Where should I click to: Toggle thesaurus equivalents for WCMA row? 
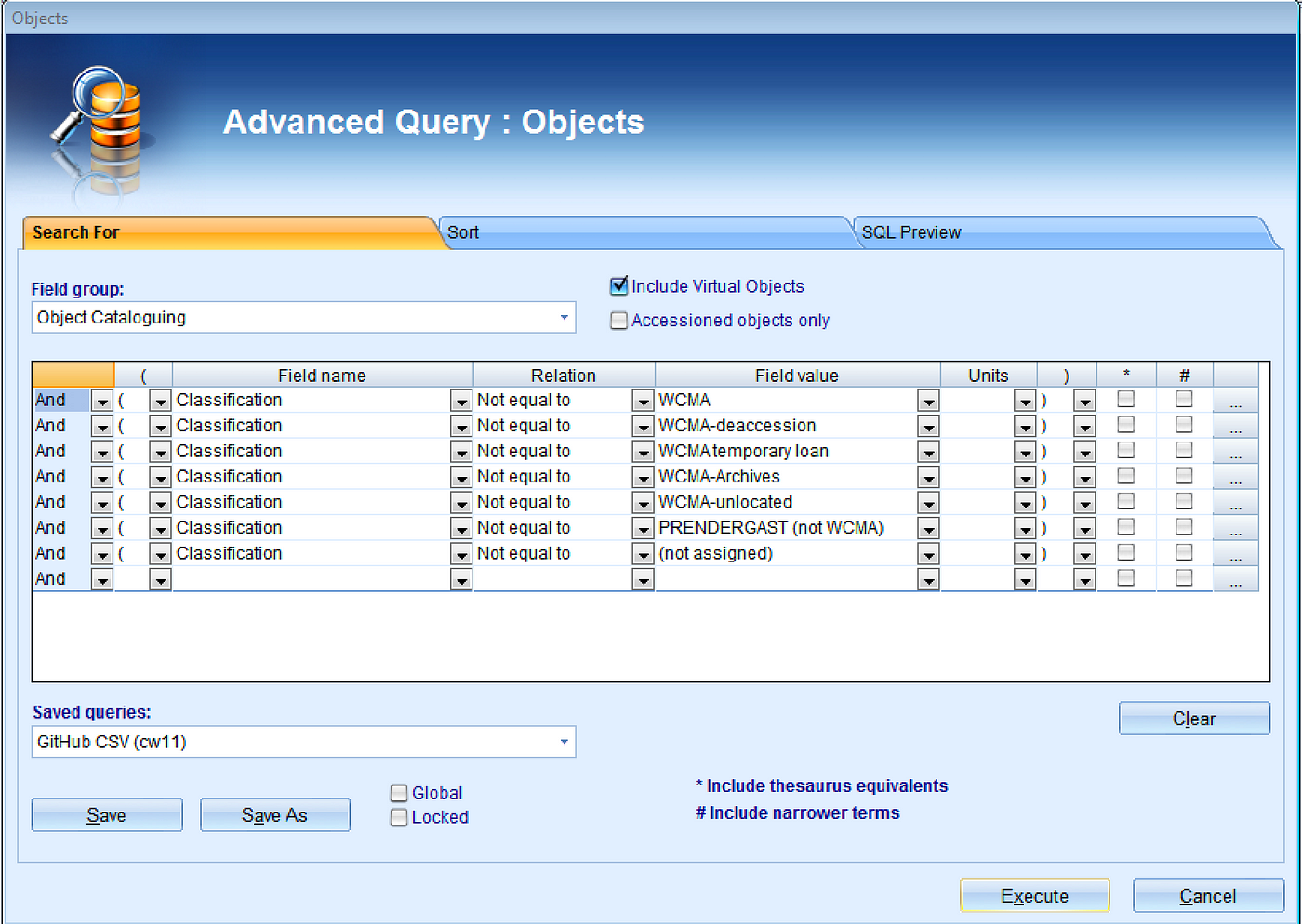coord(1126,399)
